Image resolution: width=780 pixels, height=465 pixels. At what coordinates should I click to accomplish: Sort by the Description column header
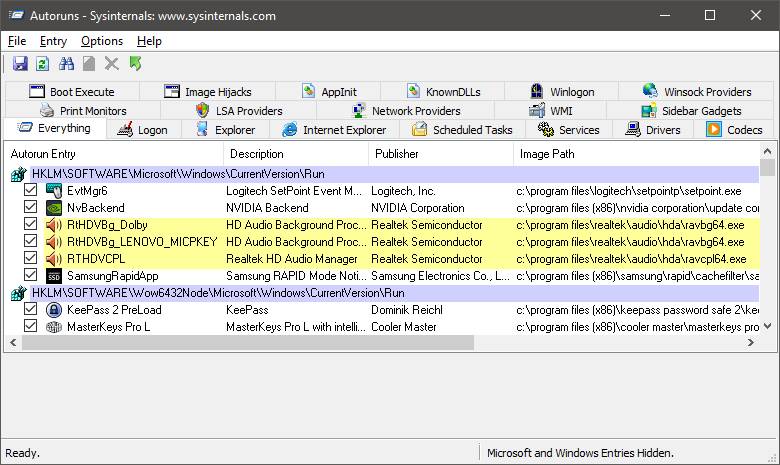click(296, 154)
